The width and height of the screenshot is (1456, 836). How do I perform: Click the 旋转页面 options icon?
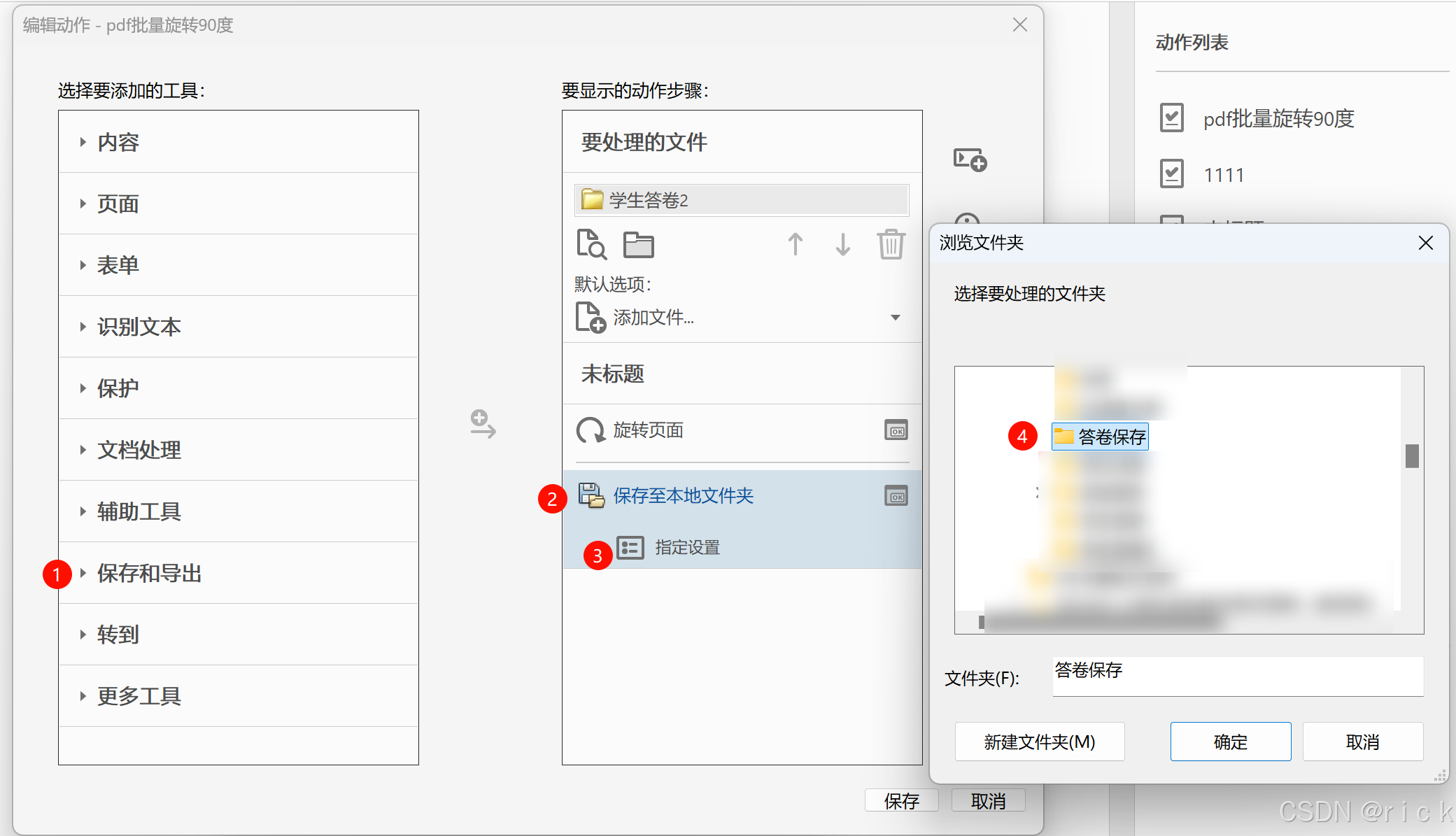click(x=896, y=430)
